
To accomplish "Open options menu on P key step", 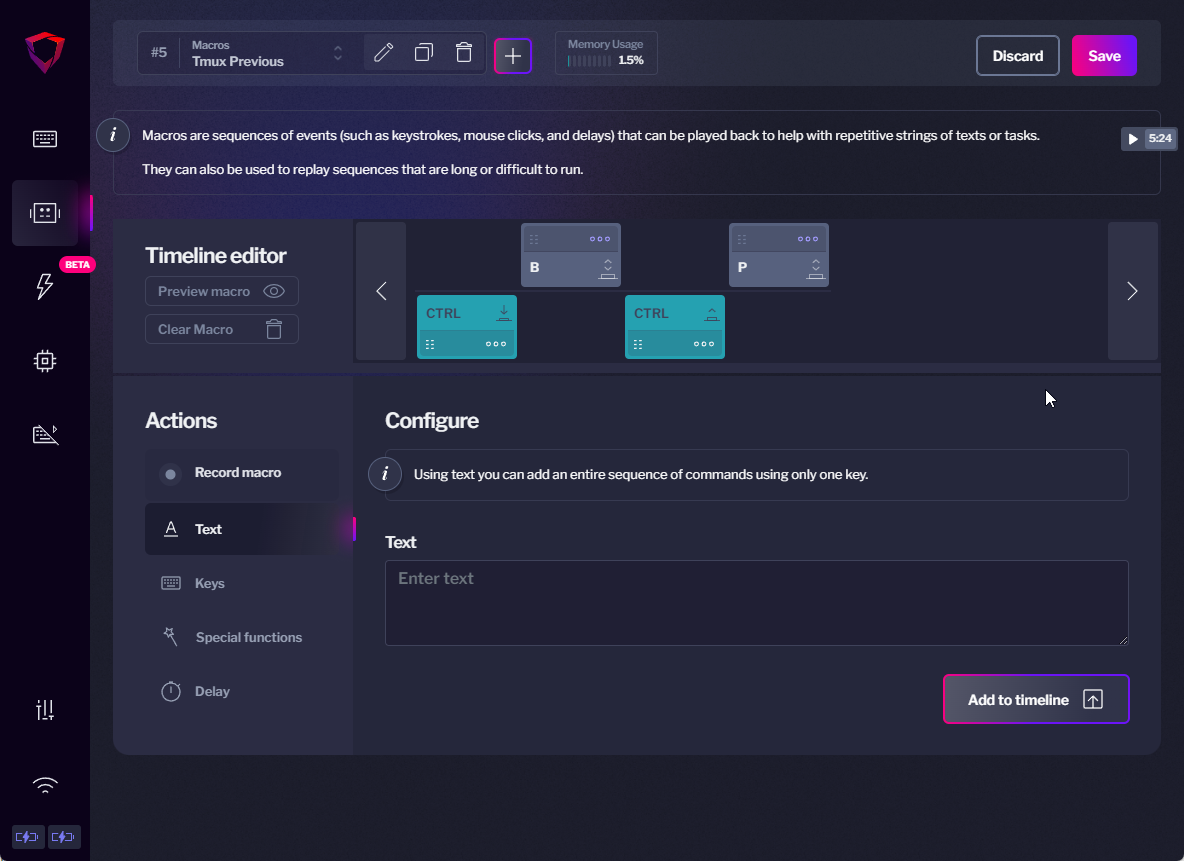I will [x=808, y=239].
